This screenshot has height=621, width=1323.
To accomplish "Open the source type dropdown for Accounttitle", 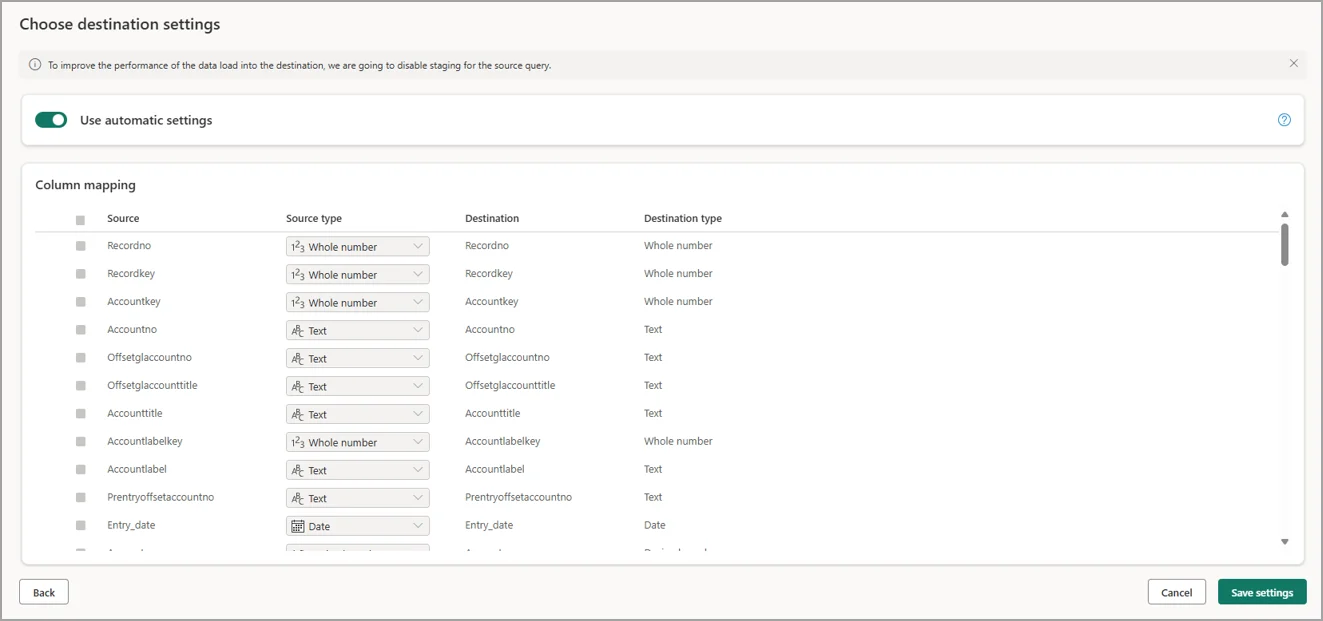I will click(358, 414).
